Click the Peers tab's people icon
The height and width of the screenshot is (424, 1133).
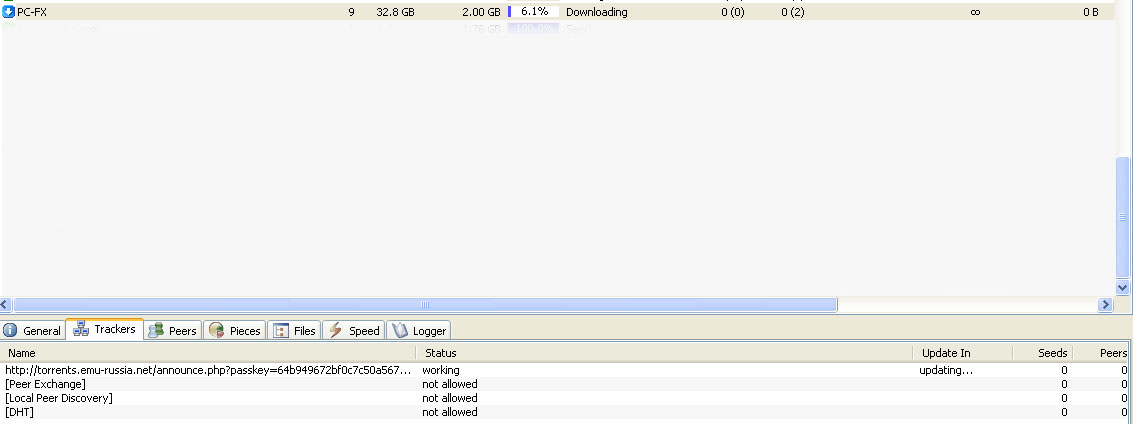156,331
